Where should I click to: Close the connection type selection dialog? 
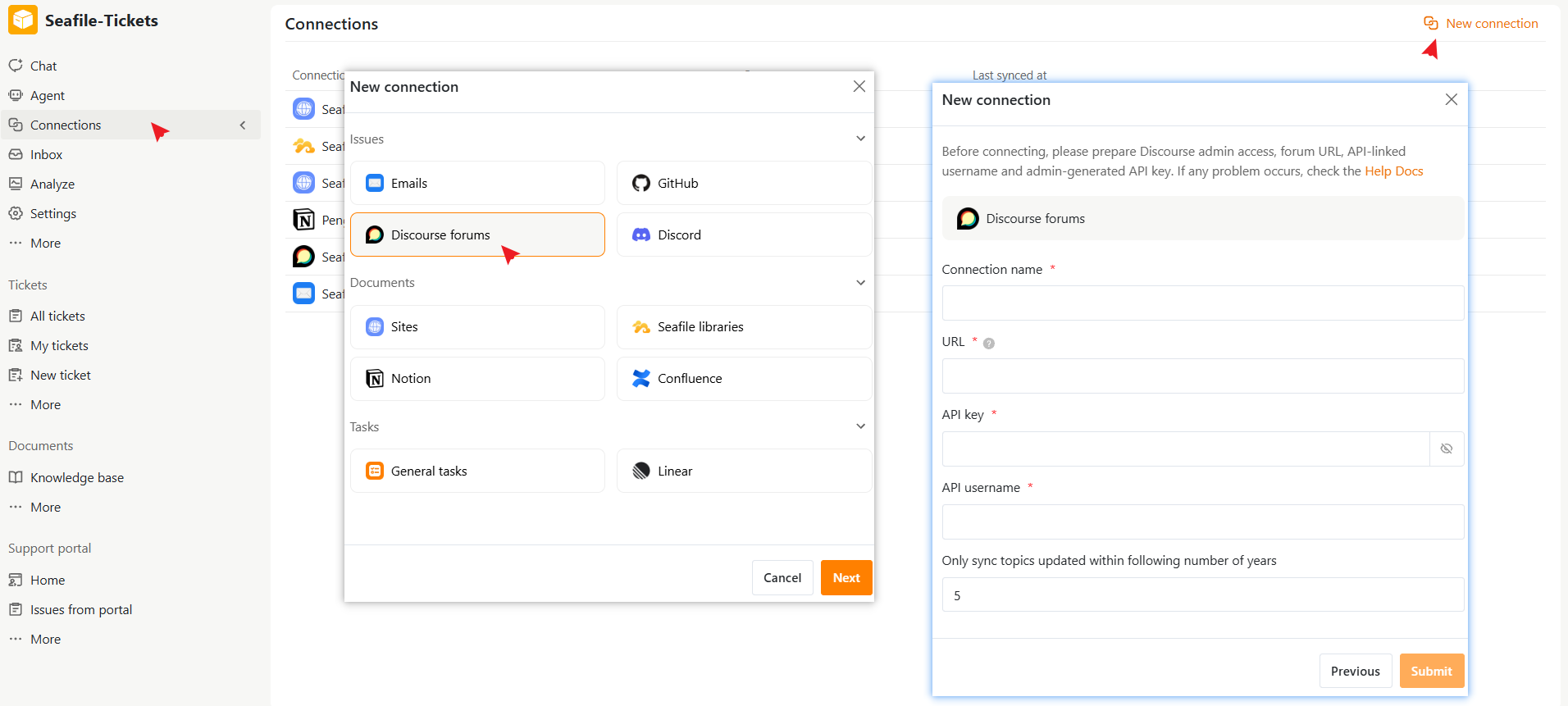tap(859, 86)
